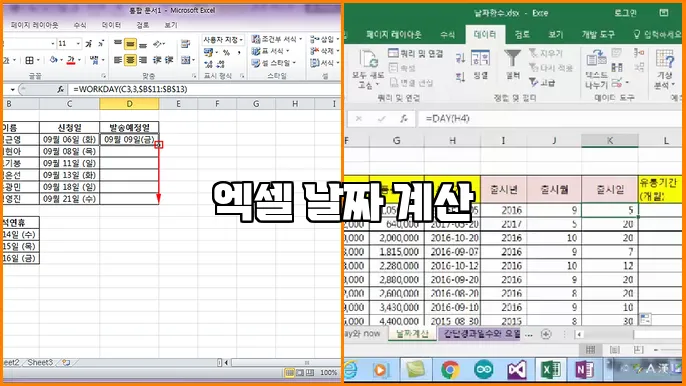Open 페이지 레이아웃 tab in left Excel
The height and width of the screenshot is (386, 686).
point(34,25)
